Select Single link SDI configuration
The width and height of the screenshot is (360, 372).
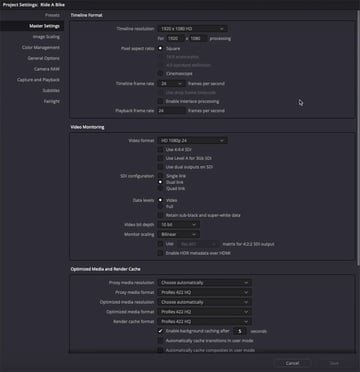[x=160, y=176]
